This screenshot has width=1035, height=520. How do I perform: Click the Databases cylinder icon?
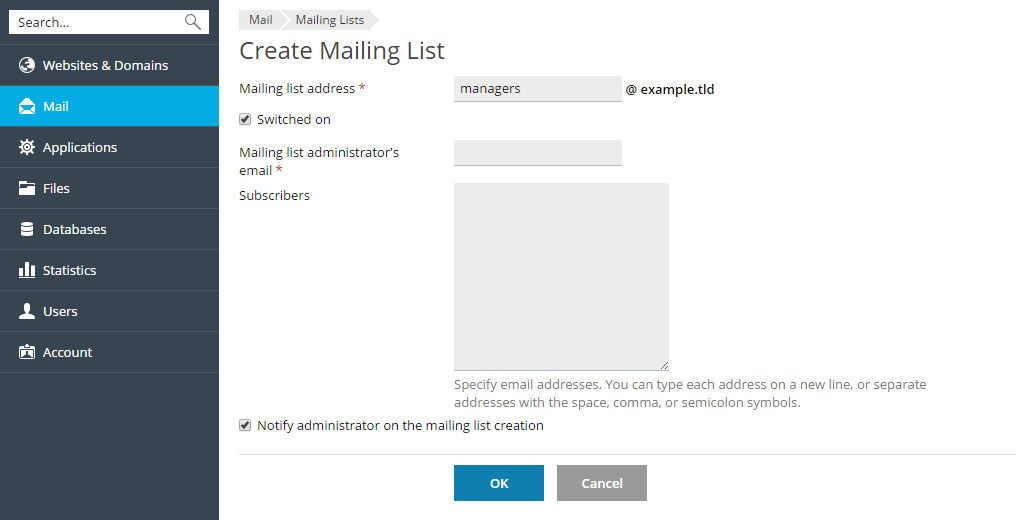[27, 229]
